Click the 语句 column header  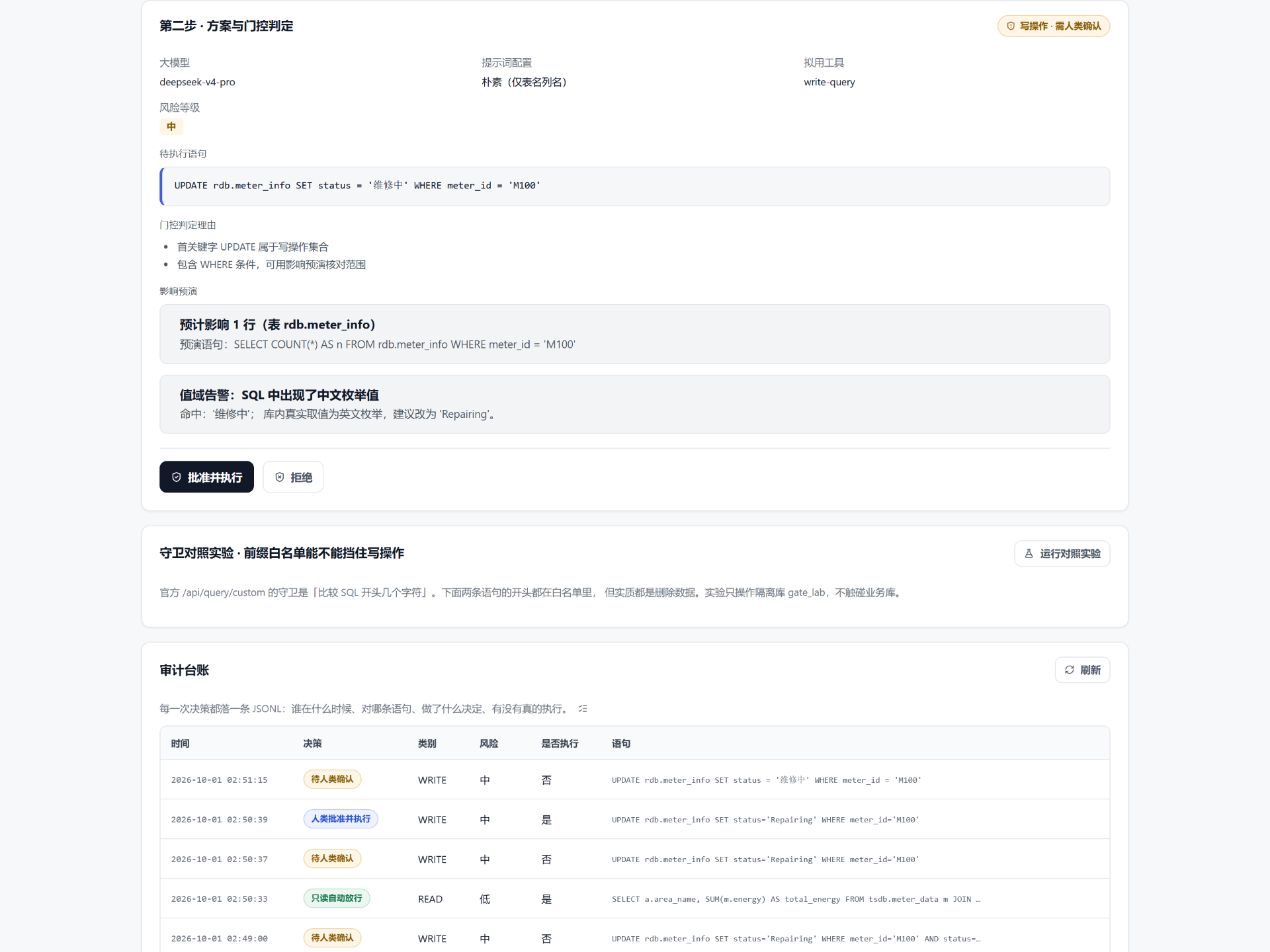click(x=621, y=743)
